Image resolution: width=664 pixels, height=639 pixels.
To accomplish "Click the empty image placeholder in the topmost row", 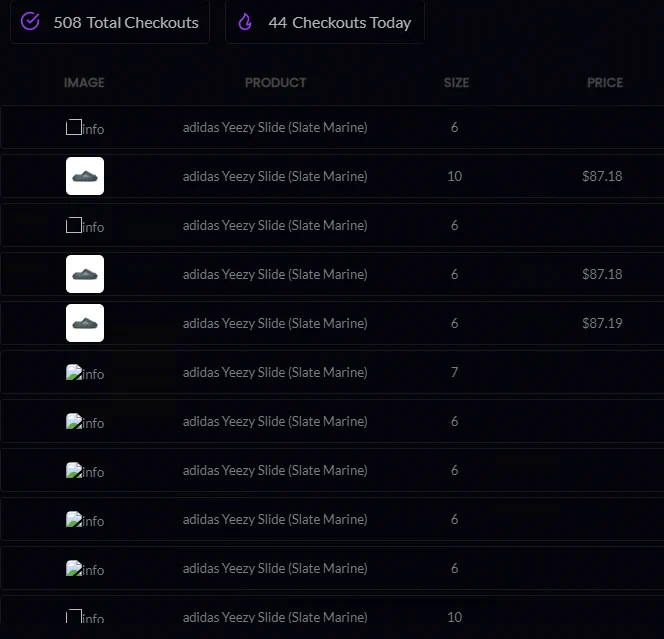I will [74, 127].
